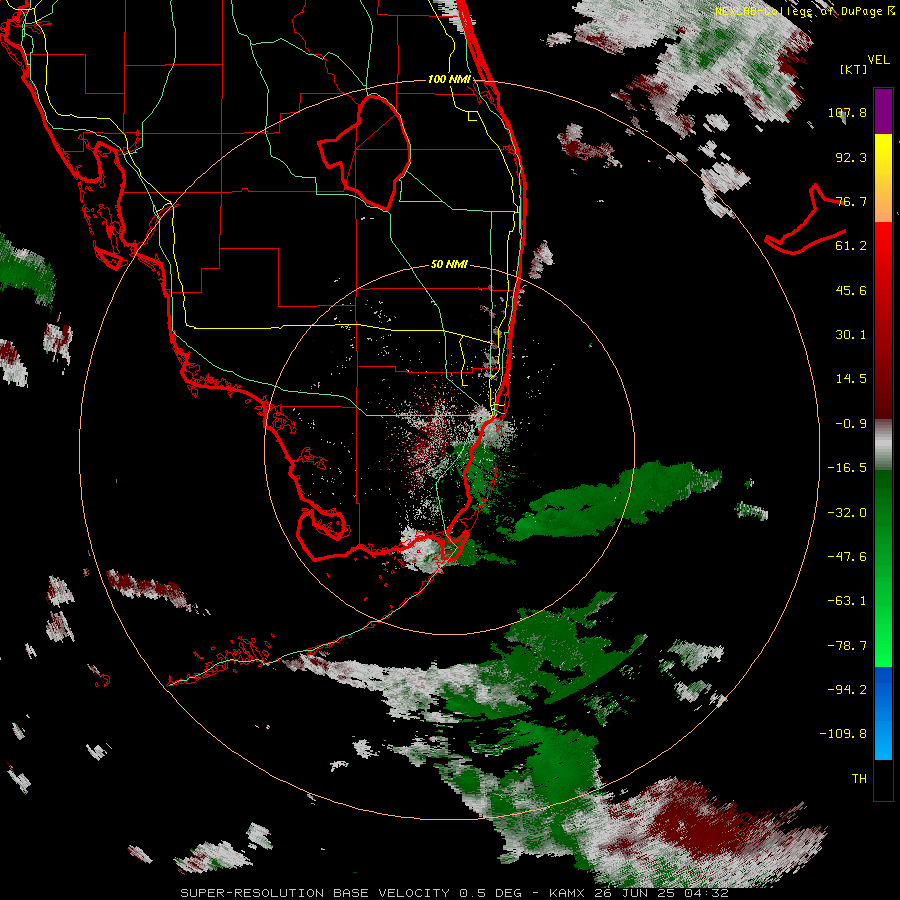Pick the bright red segment of the color bar
The width and height of the screenshot is (900, 900).
pyautogui.click(x=883, y=247)
